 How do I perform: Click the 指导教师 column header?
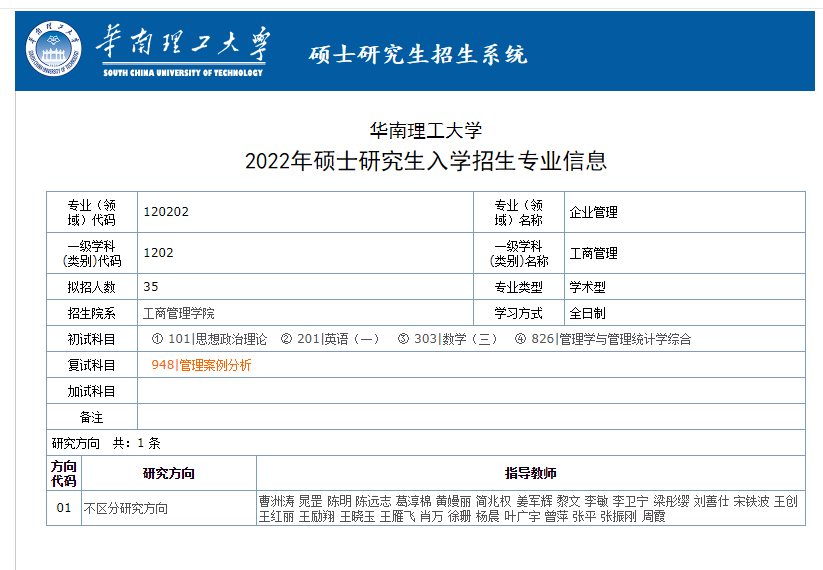point(531,473)
